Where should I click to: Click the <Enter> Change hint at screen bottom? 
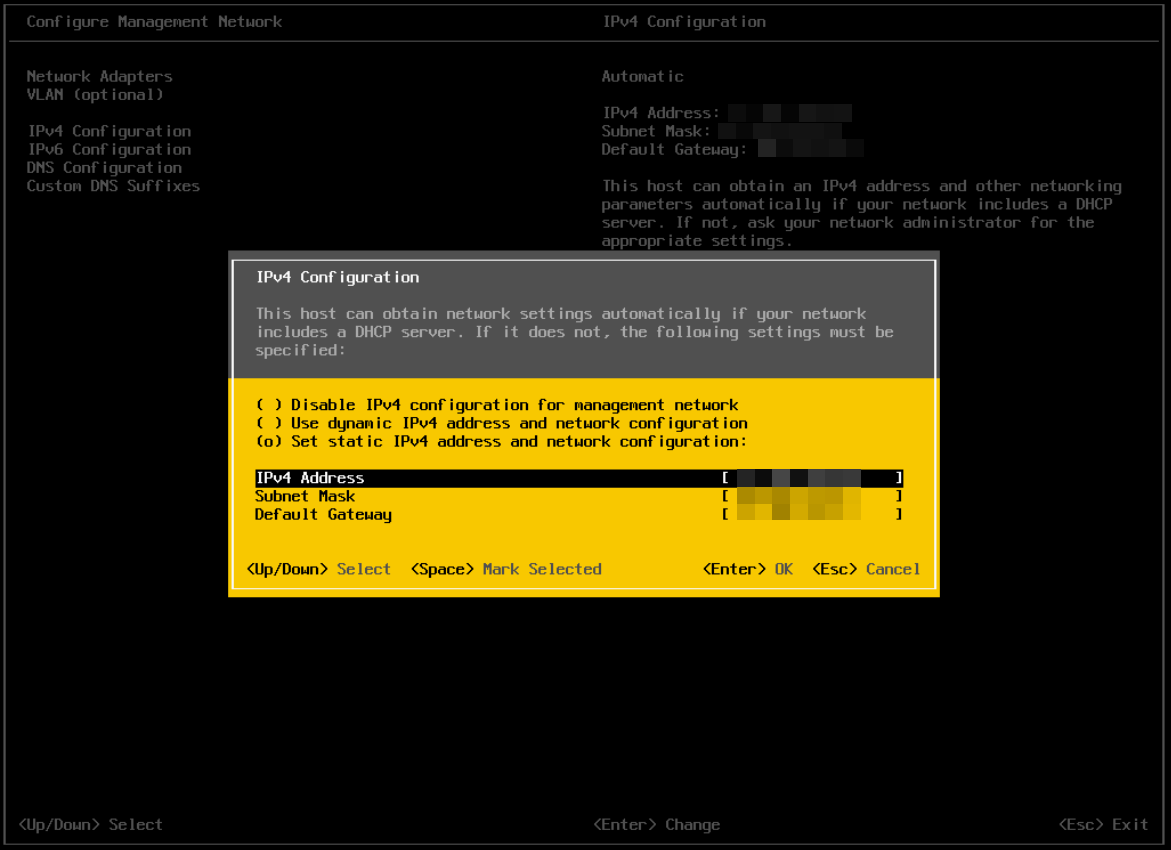coord(656,824)
